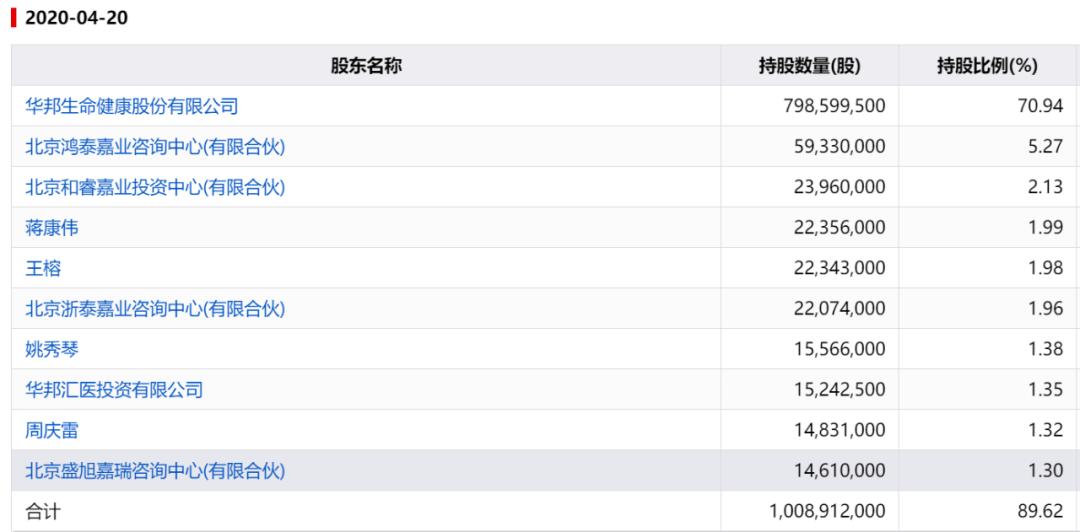This screenshot has height=532, width=1080.
Task: Click the 合计 total row label
Action: coord(43,511)
